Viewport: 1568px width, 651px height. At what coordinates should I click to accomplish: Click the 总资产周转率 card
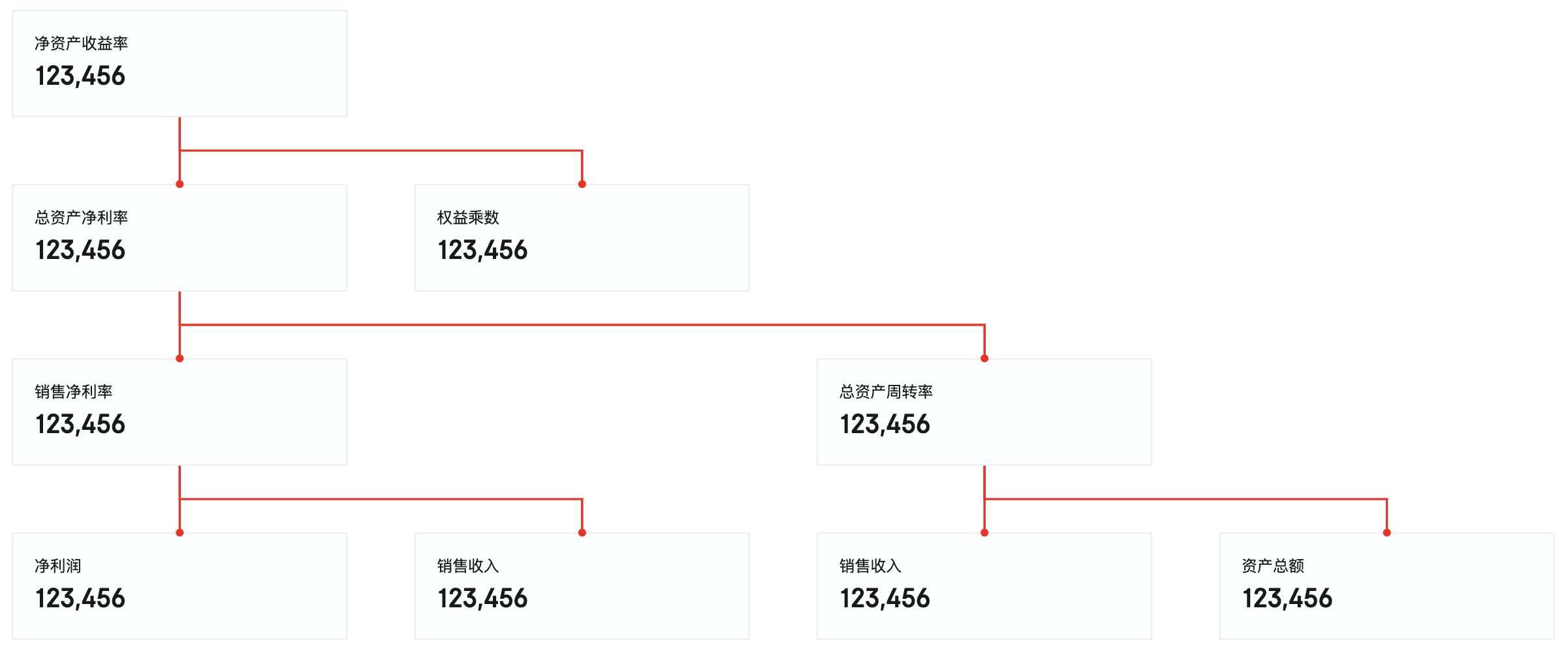[x=984, y=412]
